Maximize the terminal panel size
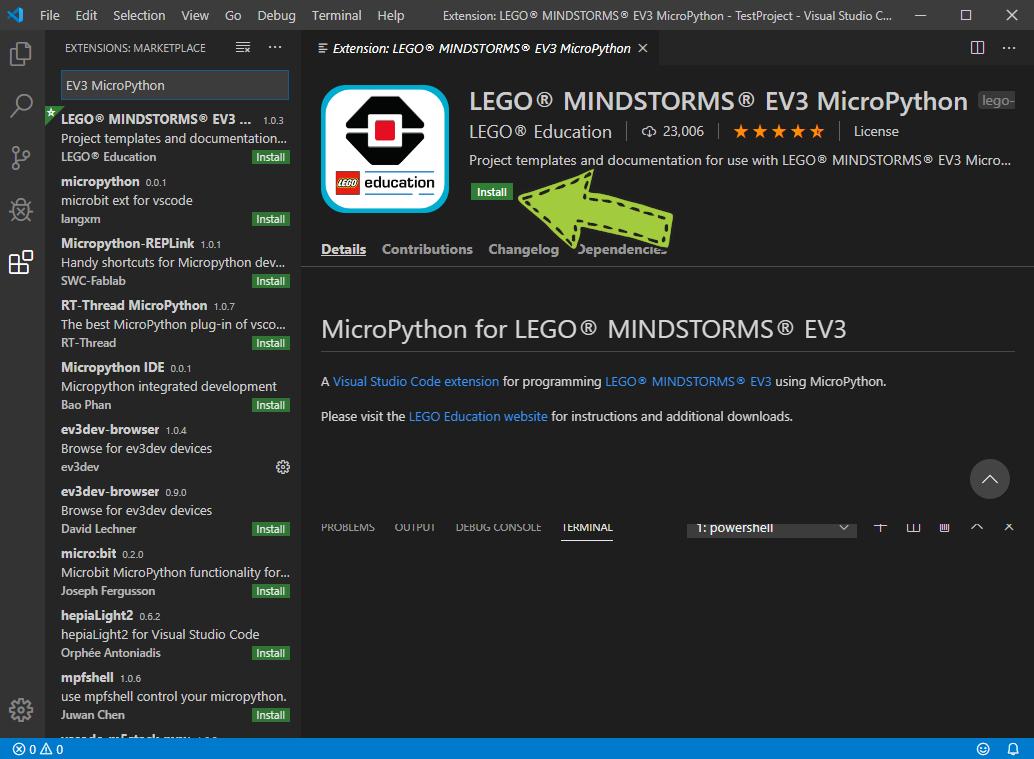The height and width of the screenshot is (759, 1034). 977,527
